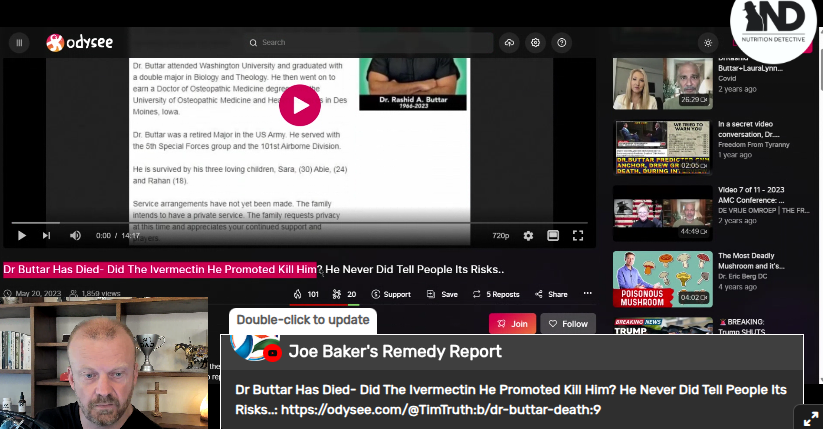The width and height of the screenshot is (823, 429).
Task: Click the Support button
Action: coord(391,294)
